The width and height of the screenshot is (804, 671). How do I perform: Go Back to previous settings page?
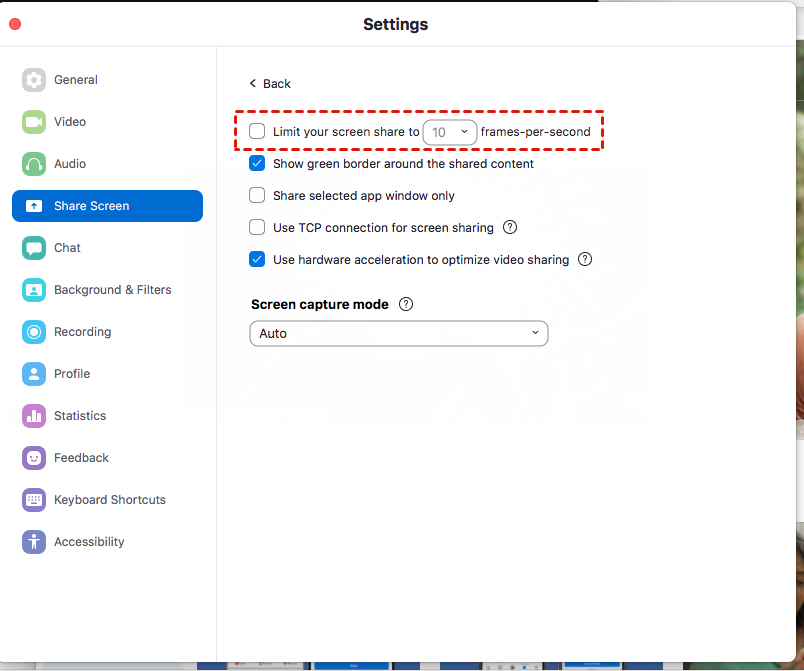(x=270, y=84)
